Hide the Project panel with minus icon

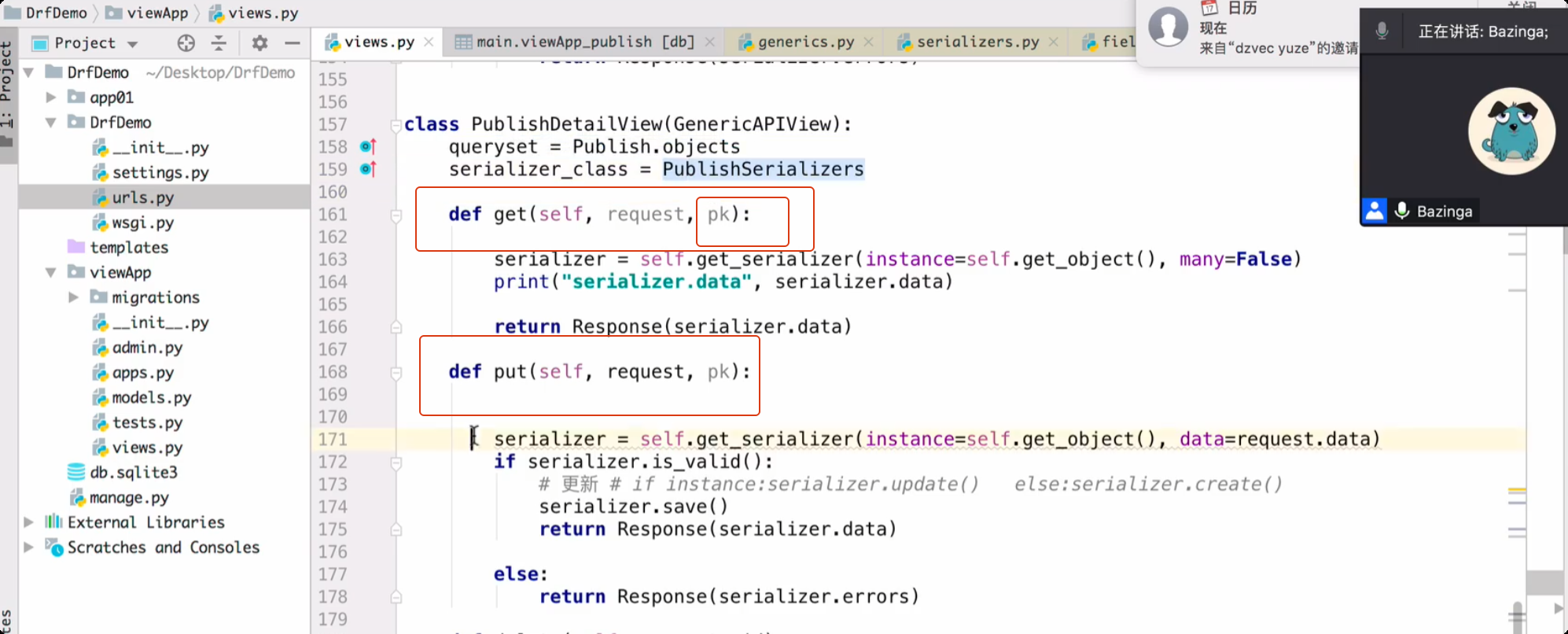click(x=293, y=43)
